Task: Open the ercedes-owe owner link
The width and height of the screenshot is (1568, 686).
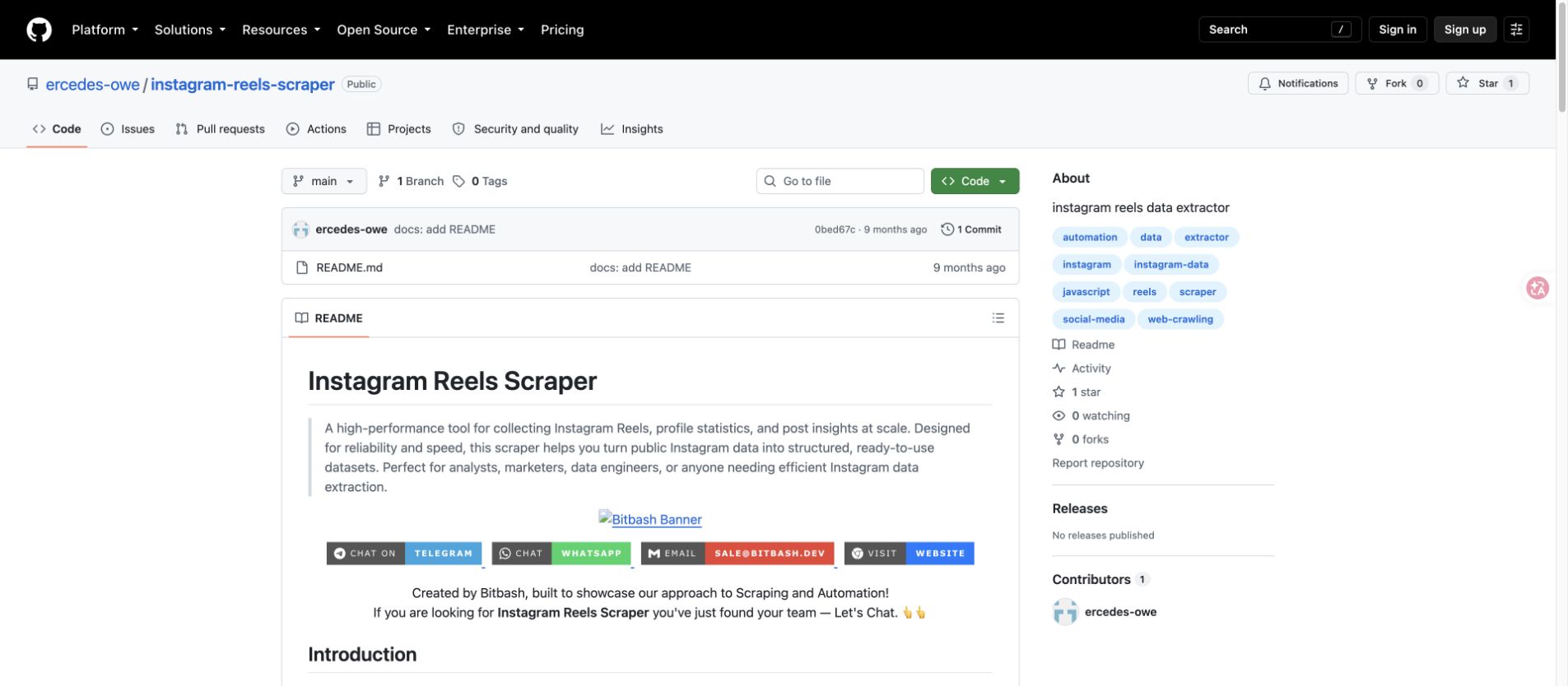Action: (x=92, y=84)
